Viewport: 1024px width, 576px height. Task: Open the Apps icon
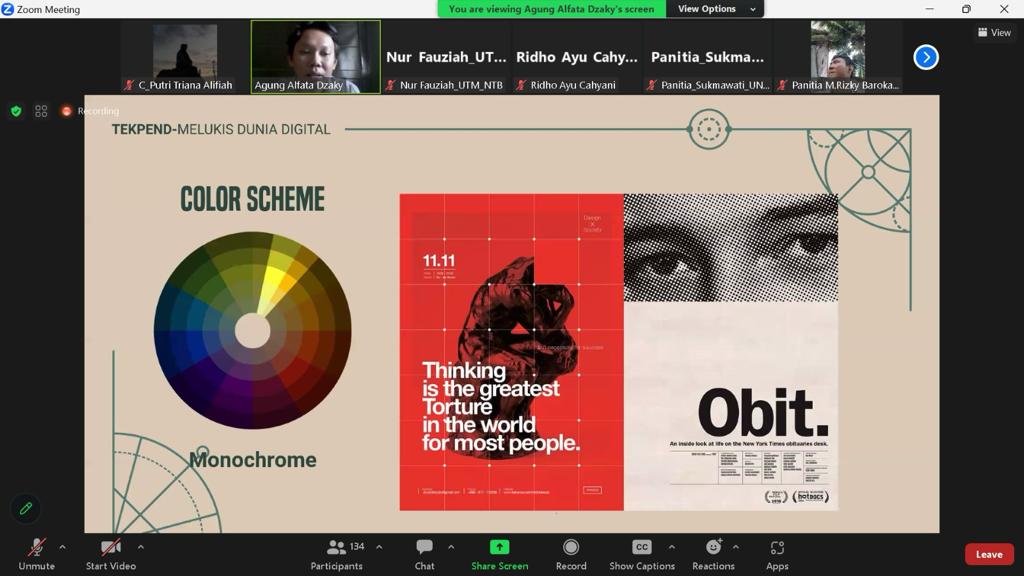coord(777,547)
